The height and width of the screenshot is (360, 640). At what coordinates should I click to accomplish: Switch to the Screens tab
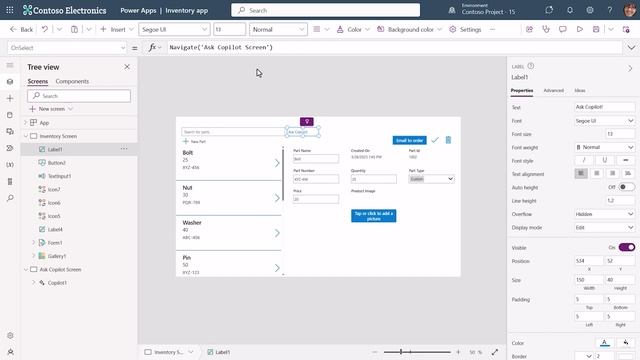38,81
